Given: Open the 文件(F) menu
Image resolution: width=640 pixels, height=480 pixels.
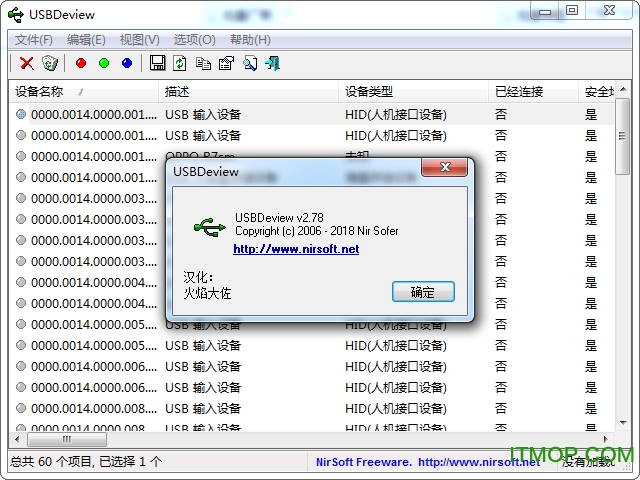Looking at the screenshot, I should click(x=34, y=40).
